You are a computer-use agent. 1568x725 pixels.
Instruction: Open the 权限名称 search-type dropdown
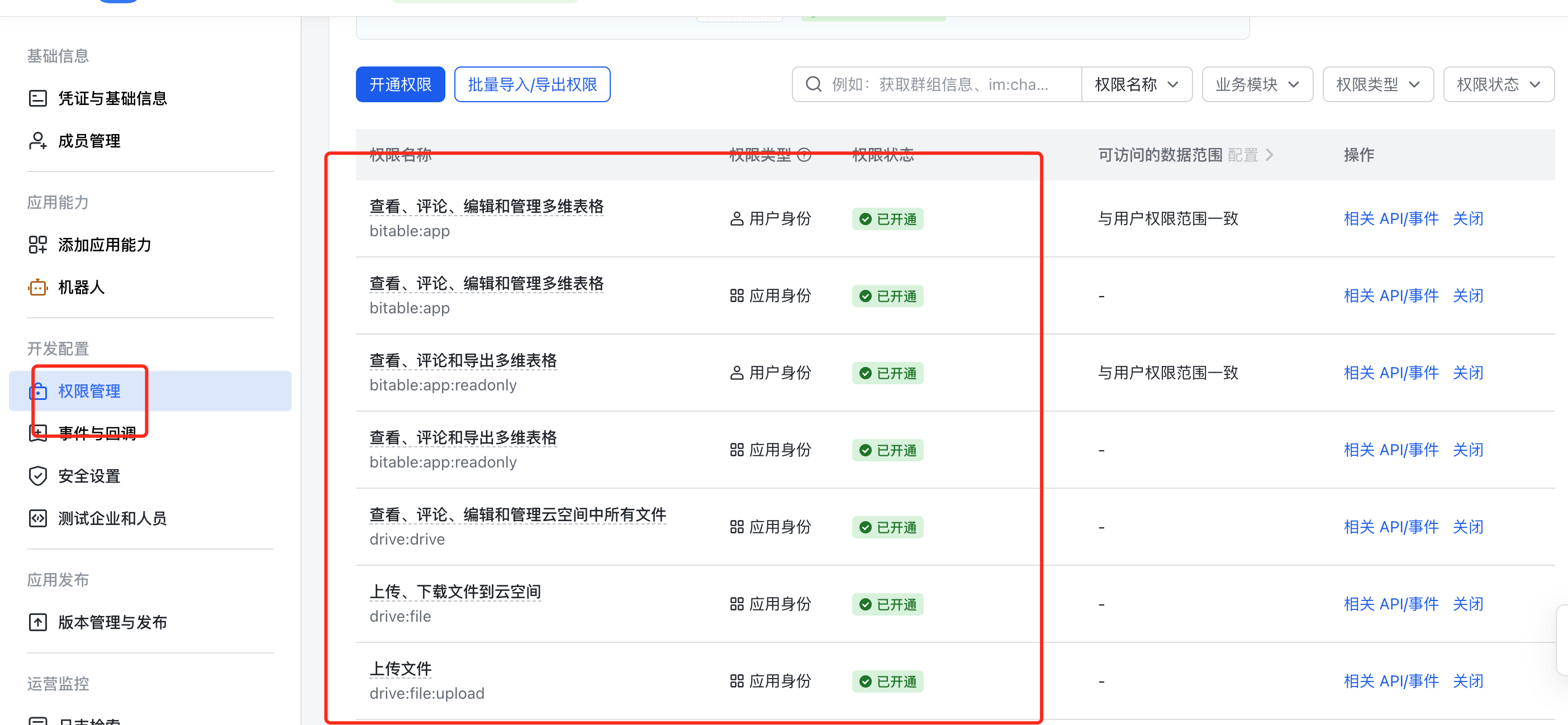[1136, 84]
